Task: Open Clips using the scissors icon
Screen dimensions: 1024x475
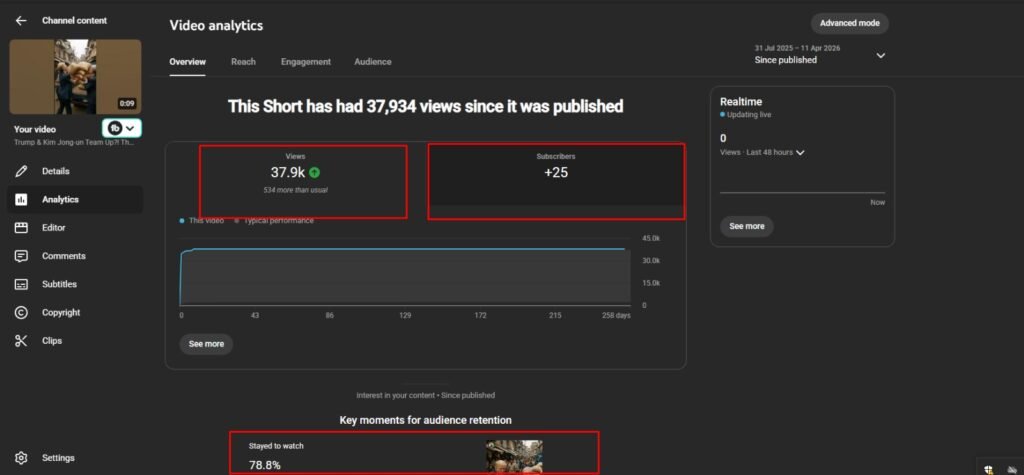Action: [21, 341]
